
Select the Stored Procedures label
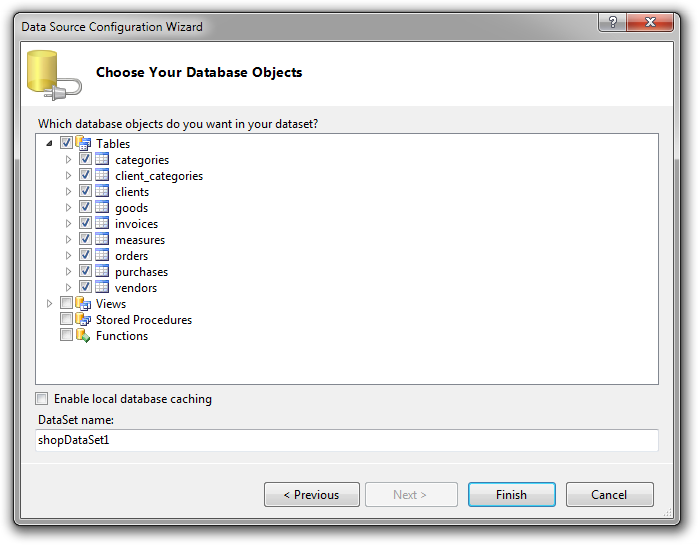[x=144, y=320]
